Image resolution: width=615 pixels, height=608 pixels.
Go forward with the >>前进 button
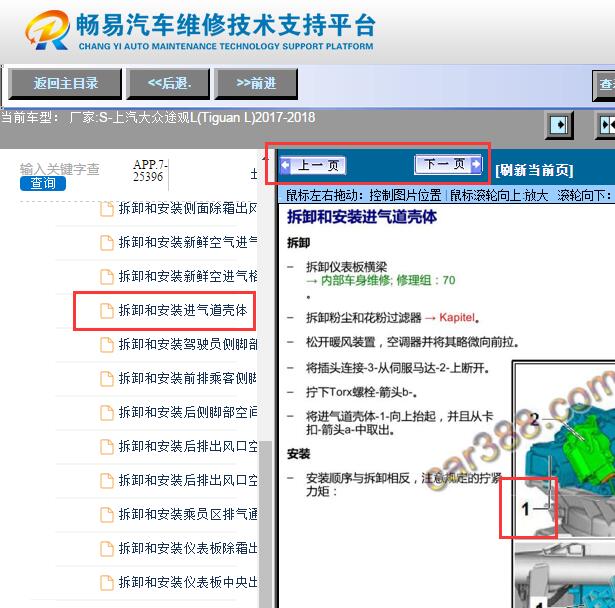tap(256, 83)
